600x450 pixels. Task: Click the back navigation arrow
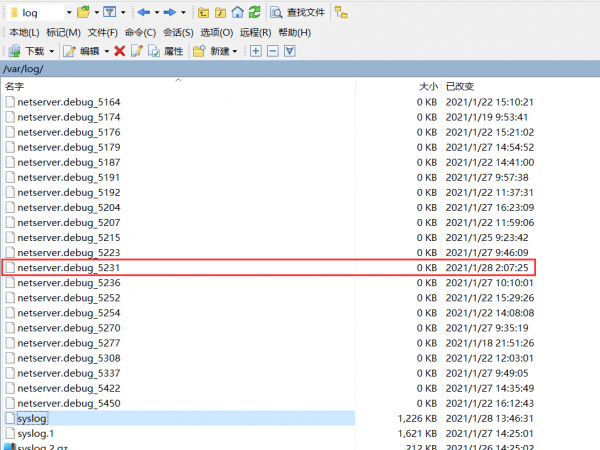click(144, 13)
